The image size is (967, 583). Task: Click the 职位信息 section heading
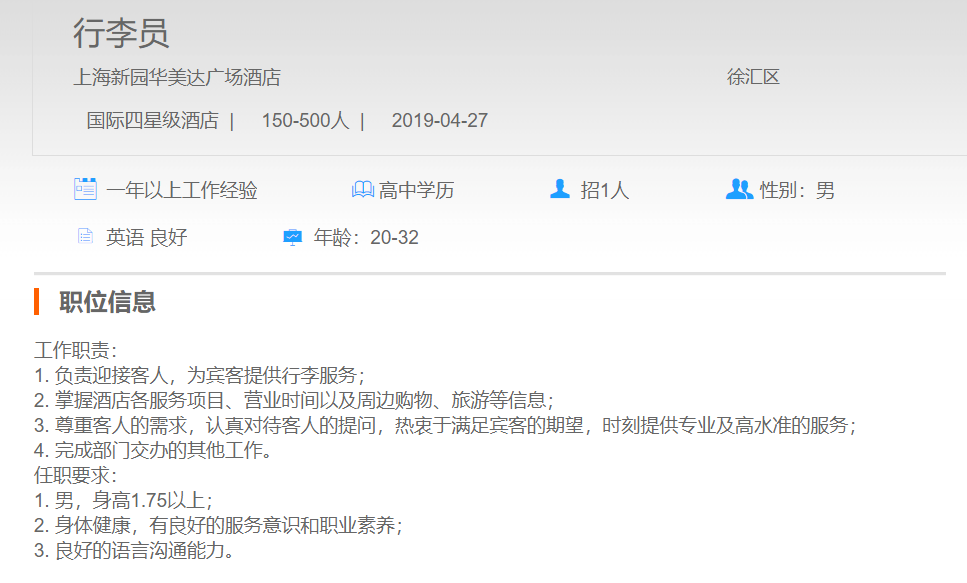[x=107, y=302]
